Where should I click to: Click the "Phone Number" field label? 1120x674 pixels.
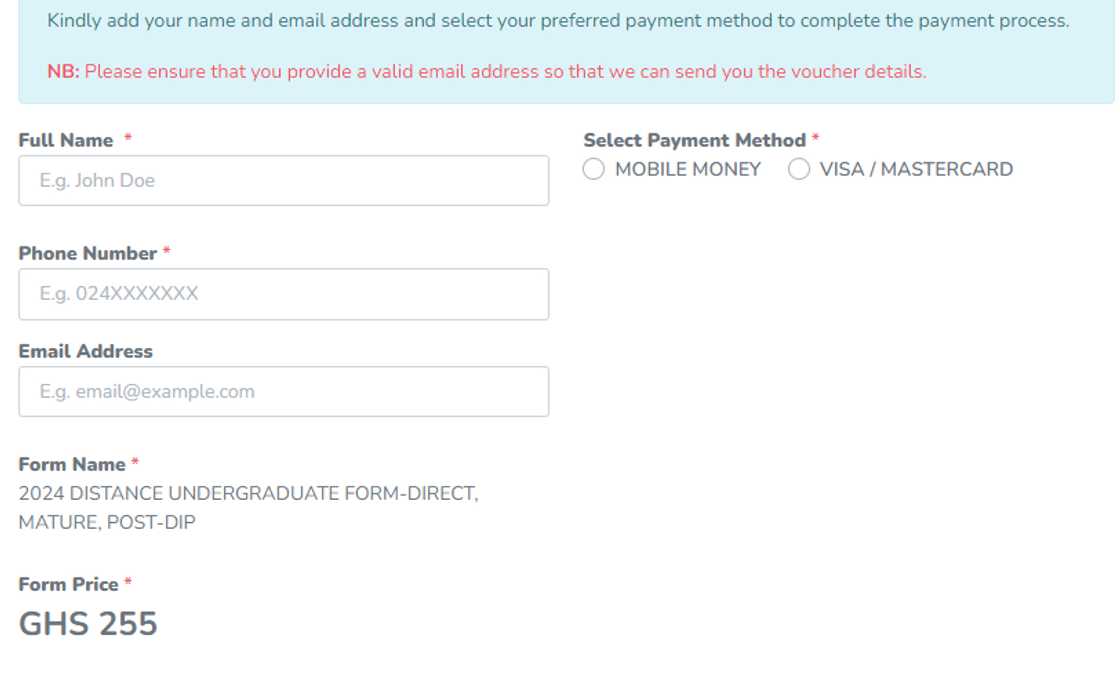pyautogui.click(x=88, y=254)
